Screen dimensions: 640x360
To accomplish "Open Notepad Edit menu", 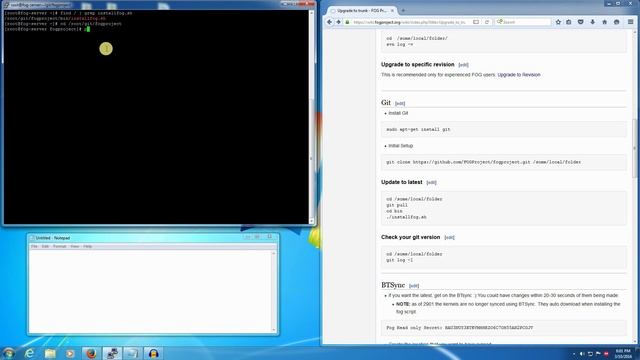I will [x=45, y=247].
